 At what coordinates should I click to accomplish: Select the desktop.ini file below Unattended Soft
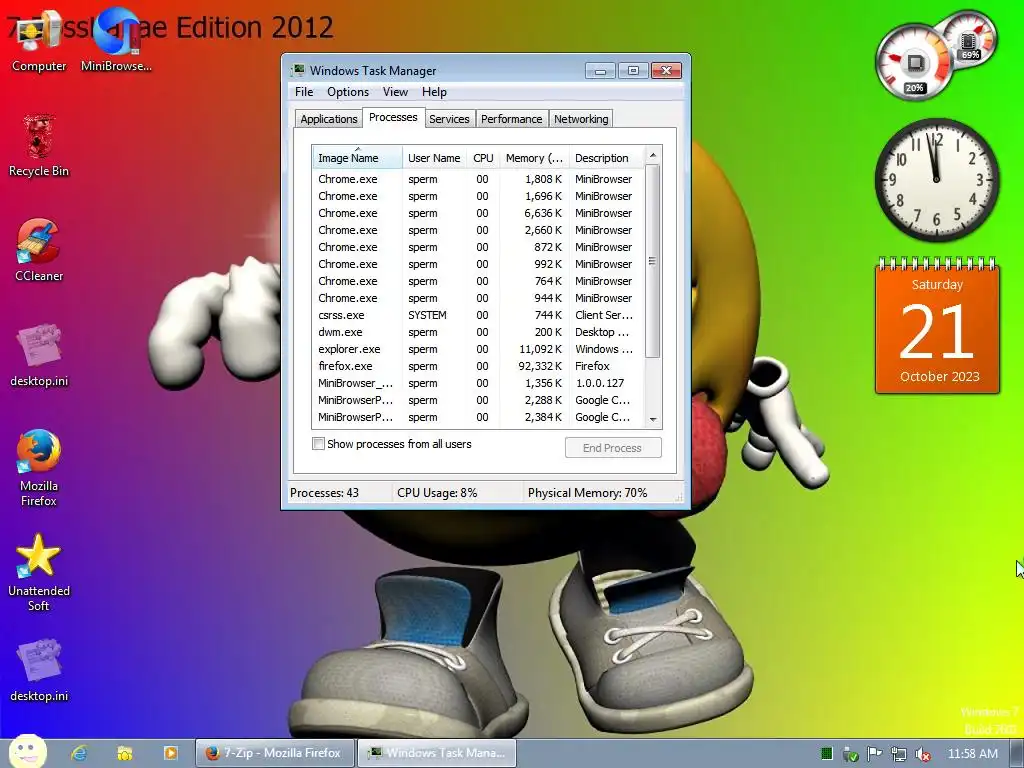point(39,671)
